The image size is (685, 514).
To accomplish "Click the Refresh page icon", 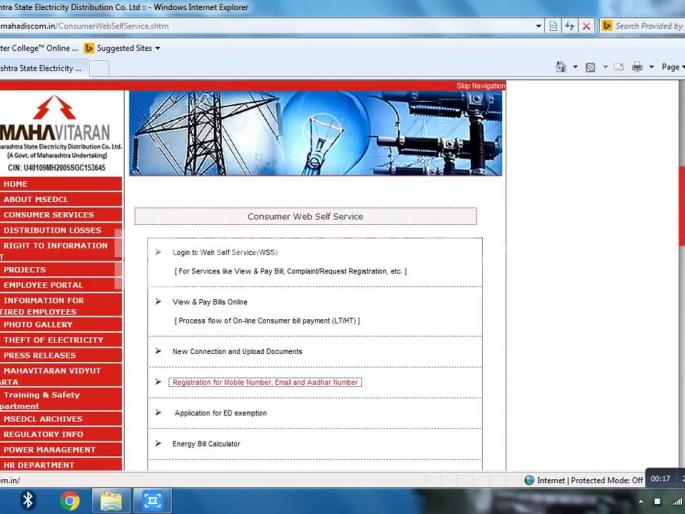I will pos(570,26).
